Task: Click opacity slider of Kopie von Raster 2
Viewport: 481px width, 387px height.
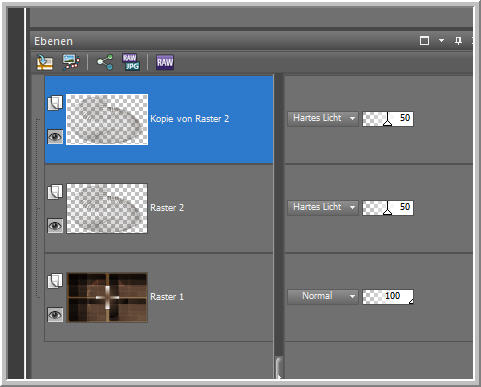Action: [x=388, y=119]
